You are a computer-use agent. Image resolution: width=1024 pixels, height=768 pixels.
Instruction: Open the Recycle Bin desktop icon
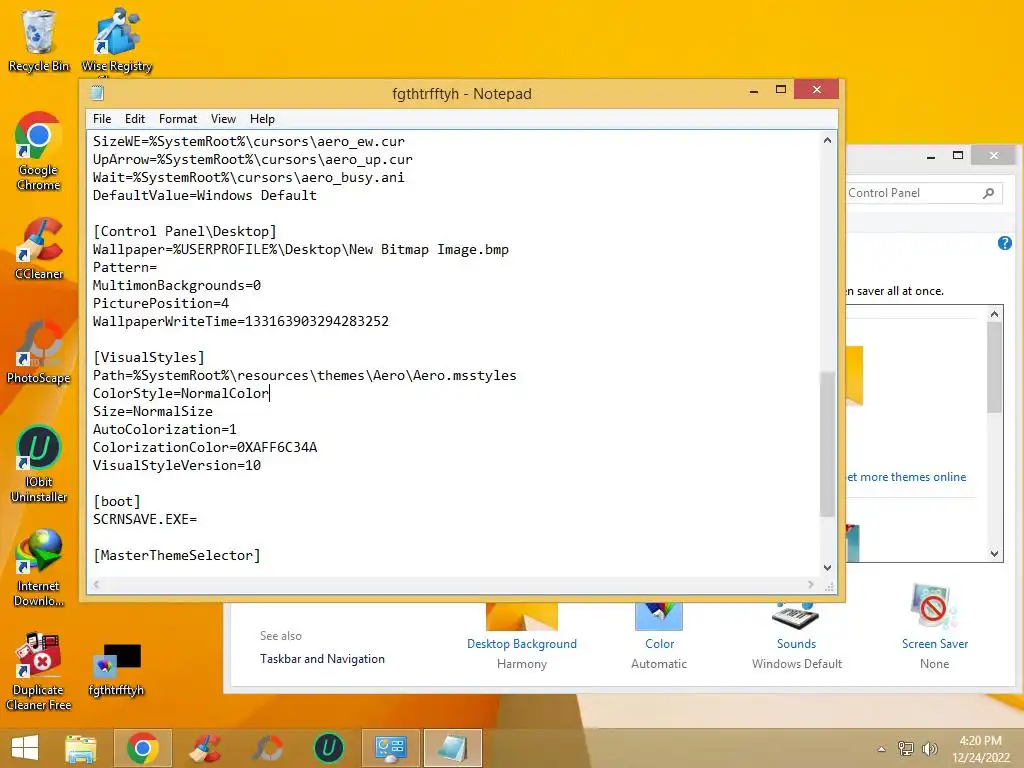tap(38, 39)
